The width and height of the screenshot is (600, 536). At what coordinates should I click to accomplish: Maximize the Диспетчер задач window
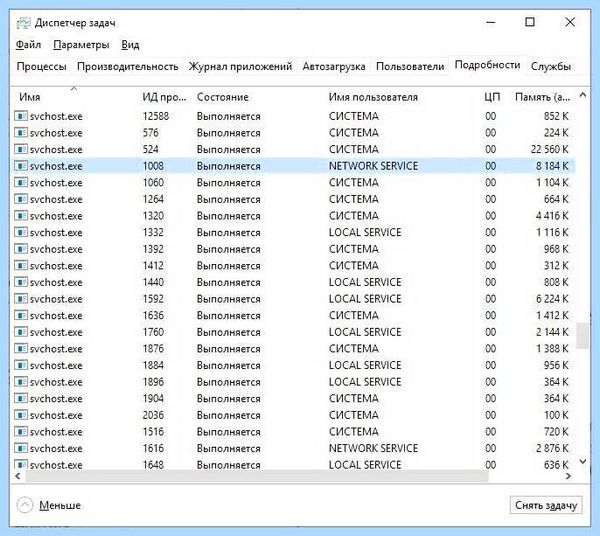[530, 22]
